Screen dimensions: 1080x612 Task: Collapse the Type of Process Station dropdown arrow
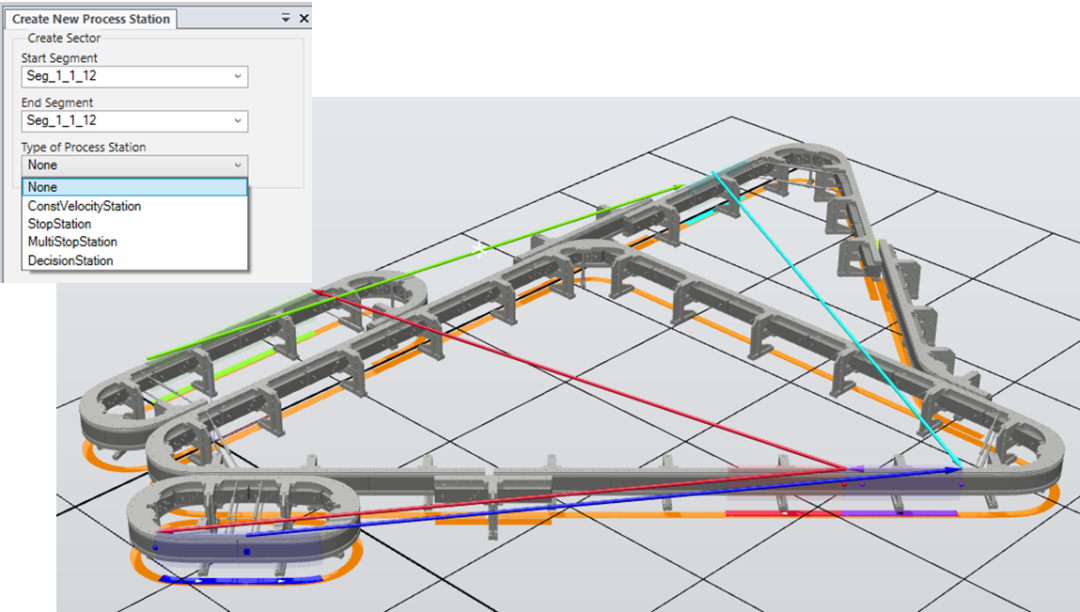[x=237, y=165]
